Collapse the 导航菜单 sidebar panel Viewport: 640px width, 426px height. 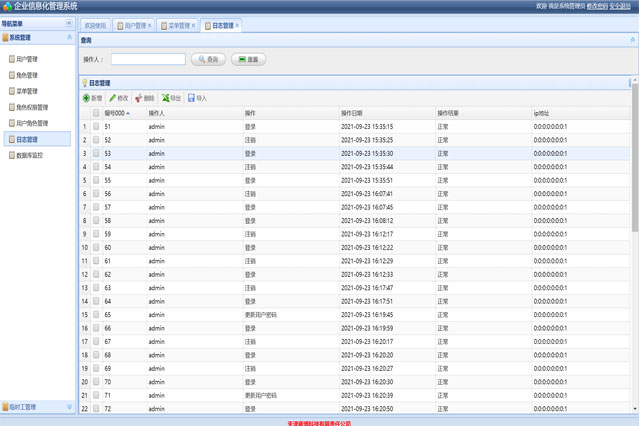click(69, 23)
